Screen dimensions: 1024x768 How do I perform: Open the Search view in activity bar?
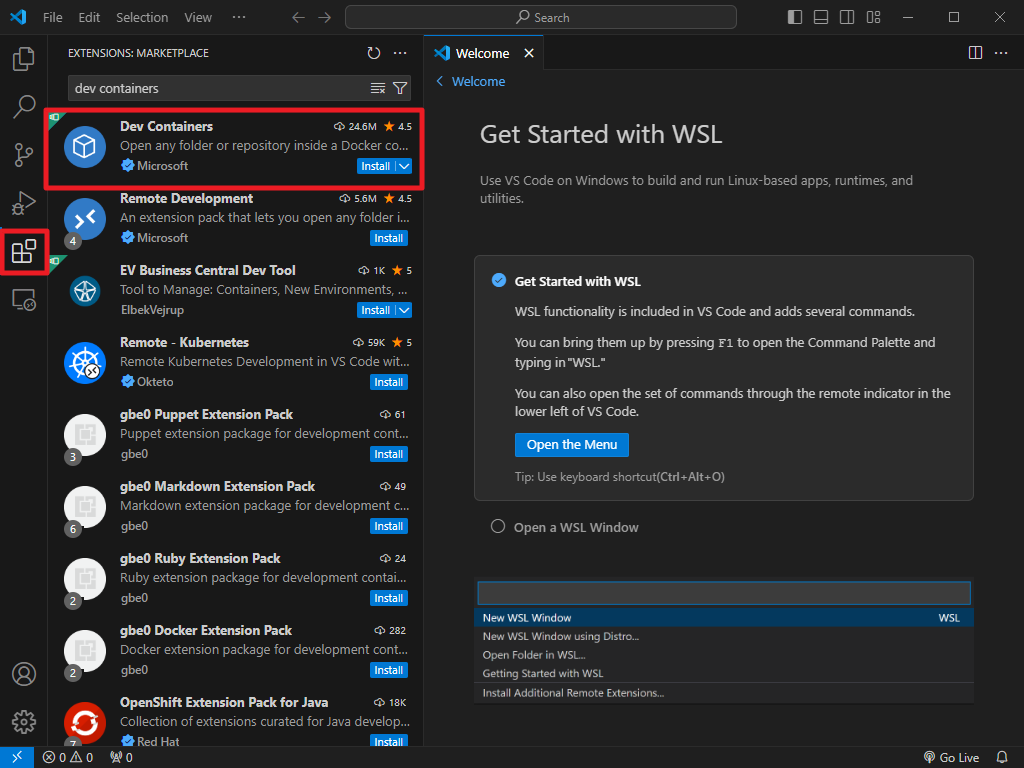point(24,106)
